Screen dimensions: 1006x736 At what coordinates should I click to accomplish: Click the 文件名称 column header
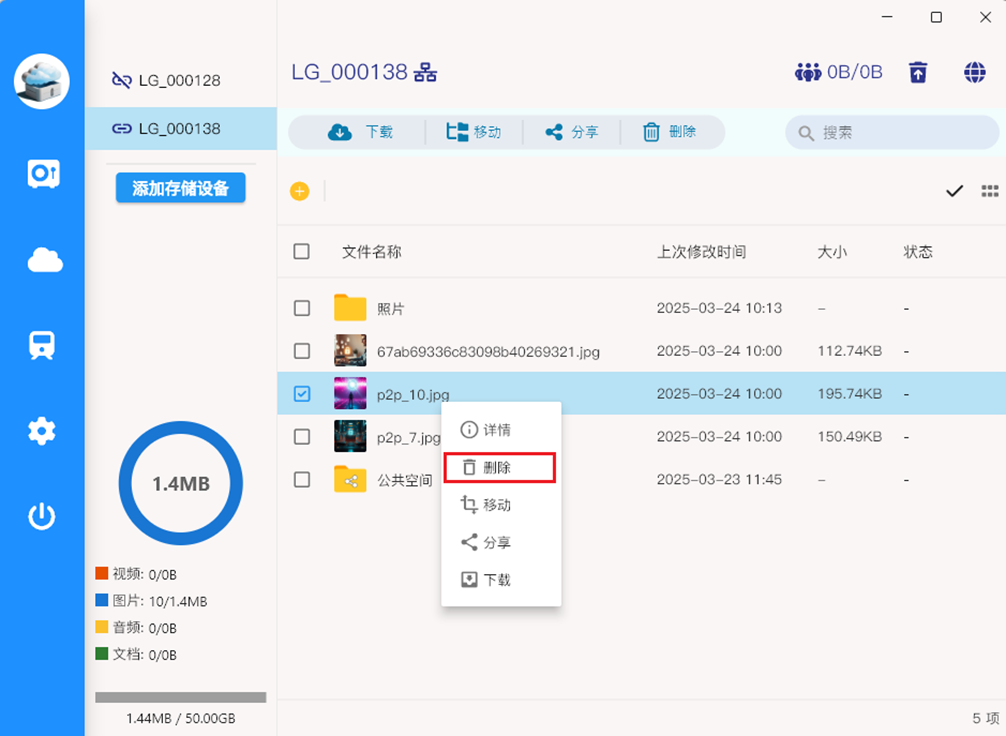(371, 252)
